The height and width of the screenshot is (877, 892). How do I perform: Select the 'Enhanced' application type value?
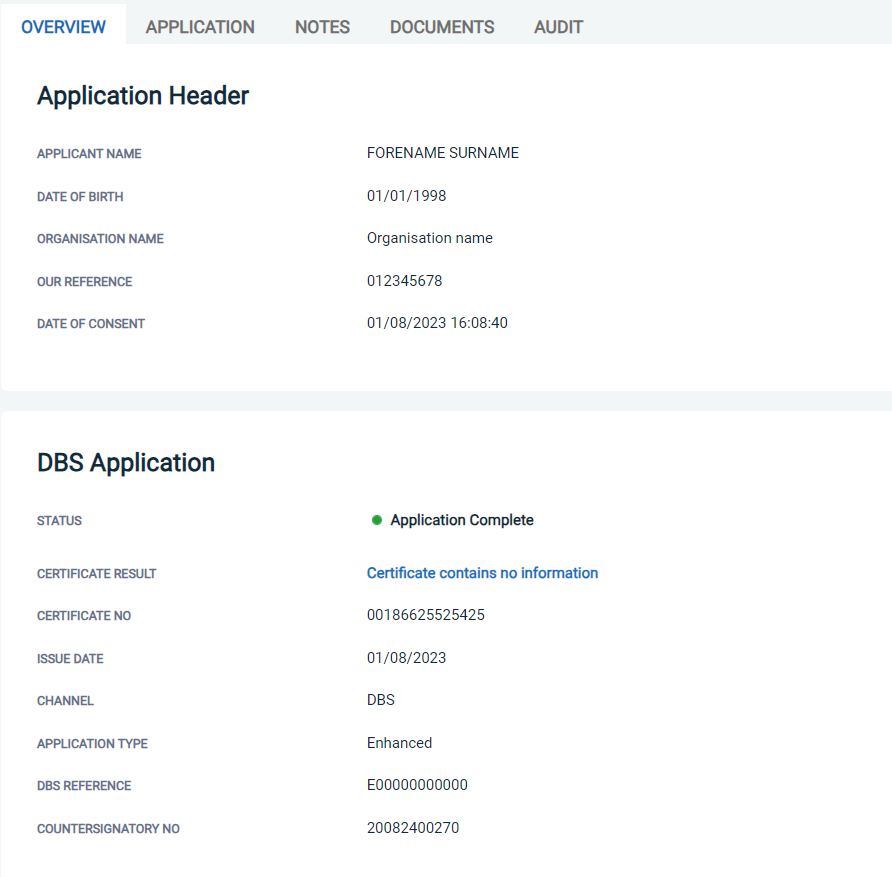coord(399,743)
